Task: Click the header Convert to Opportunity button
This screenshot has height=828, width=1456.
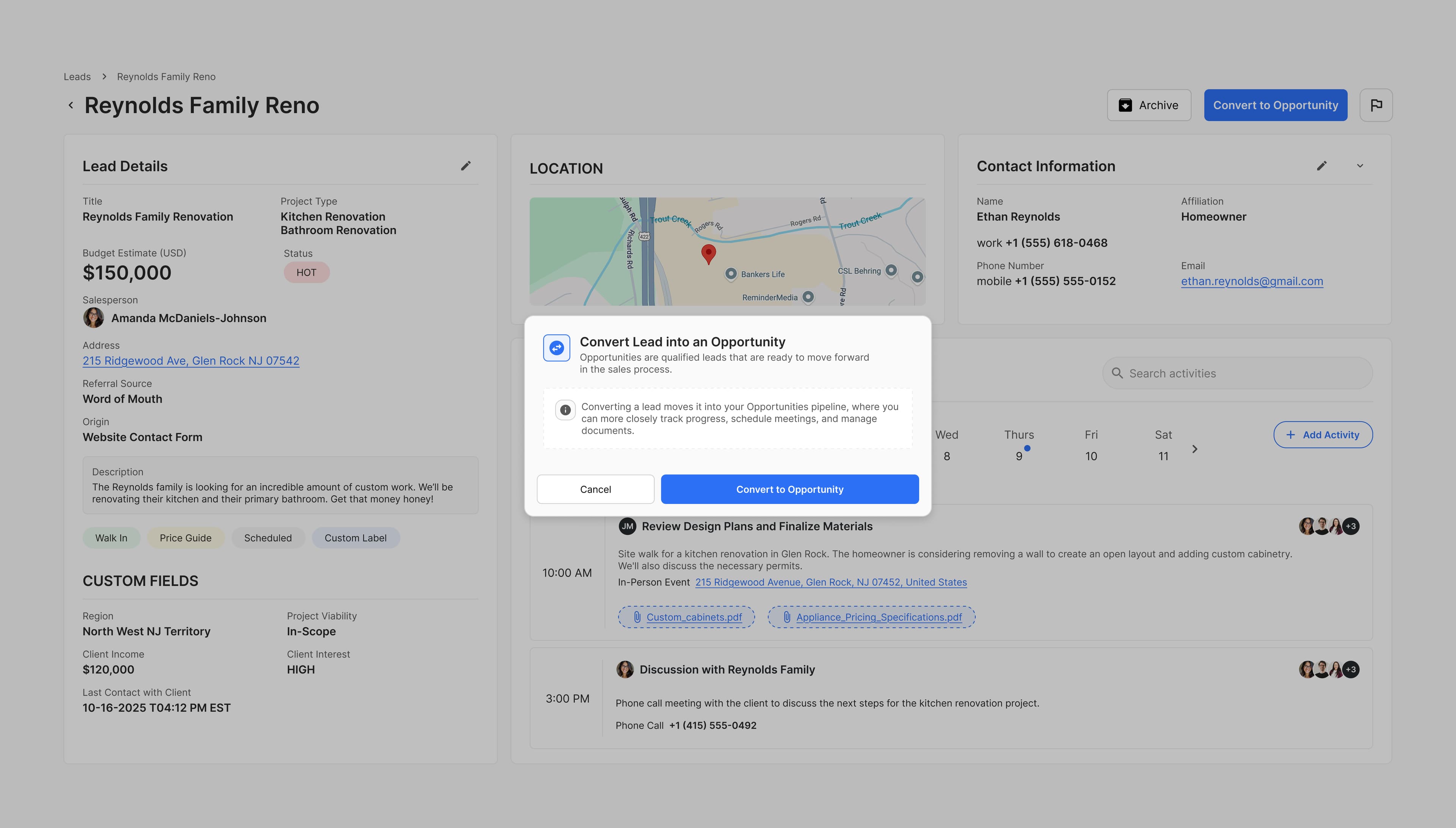Action: point(1275,105)
